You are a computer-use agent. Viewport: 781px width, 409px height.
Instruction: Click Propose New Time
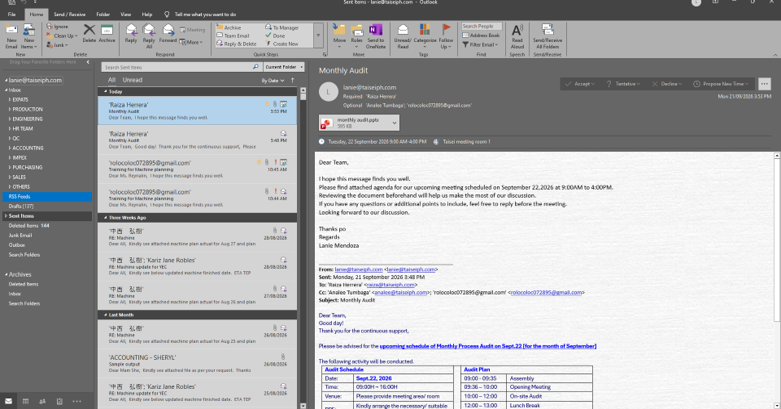(x=721, y=84)
